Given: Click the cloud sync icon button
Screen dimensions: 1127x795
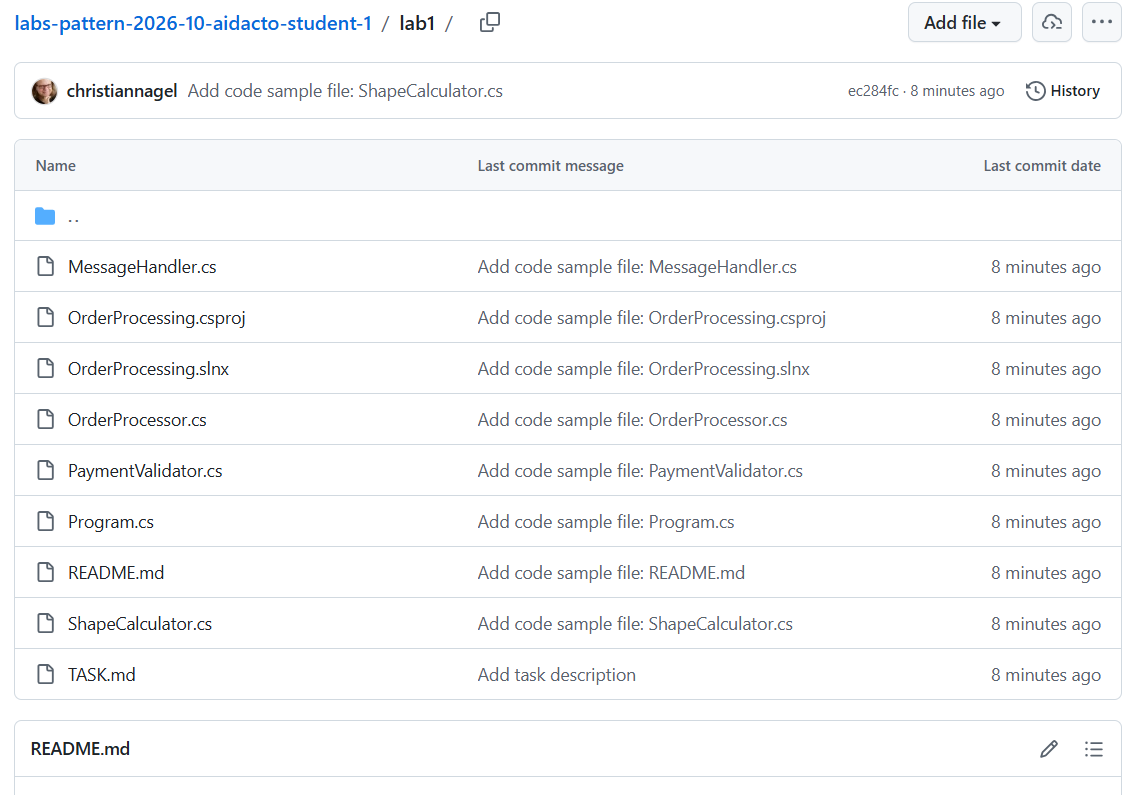Looking at the screenshot, I should coord(1052,22).
